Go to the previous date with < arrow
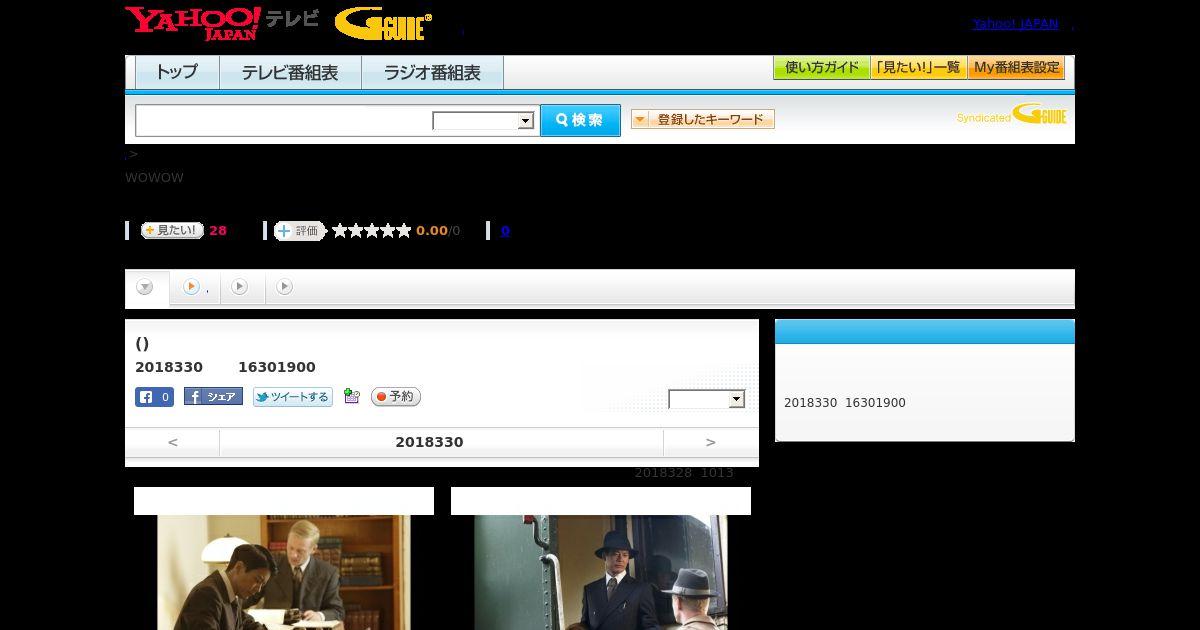 click(x=172, y=442)
